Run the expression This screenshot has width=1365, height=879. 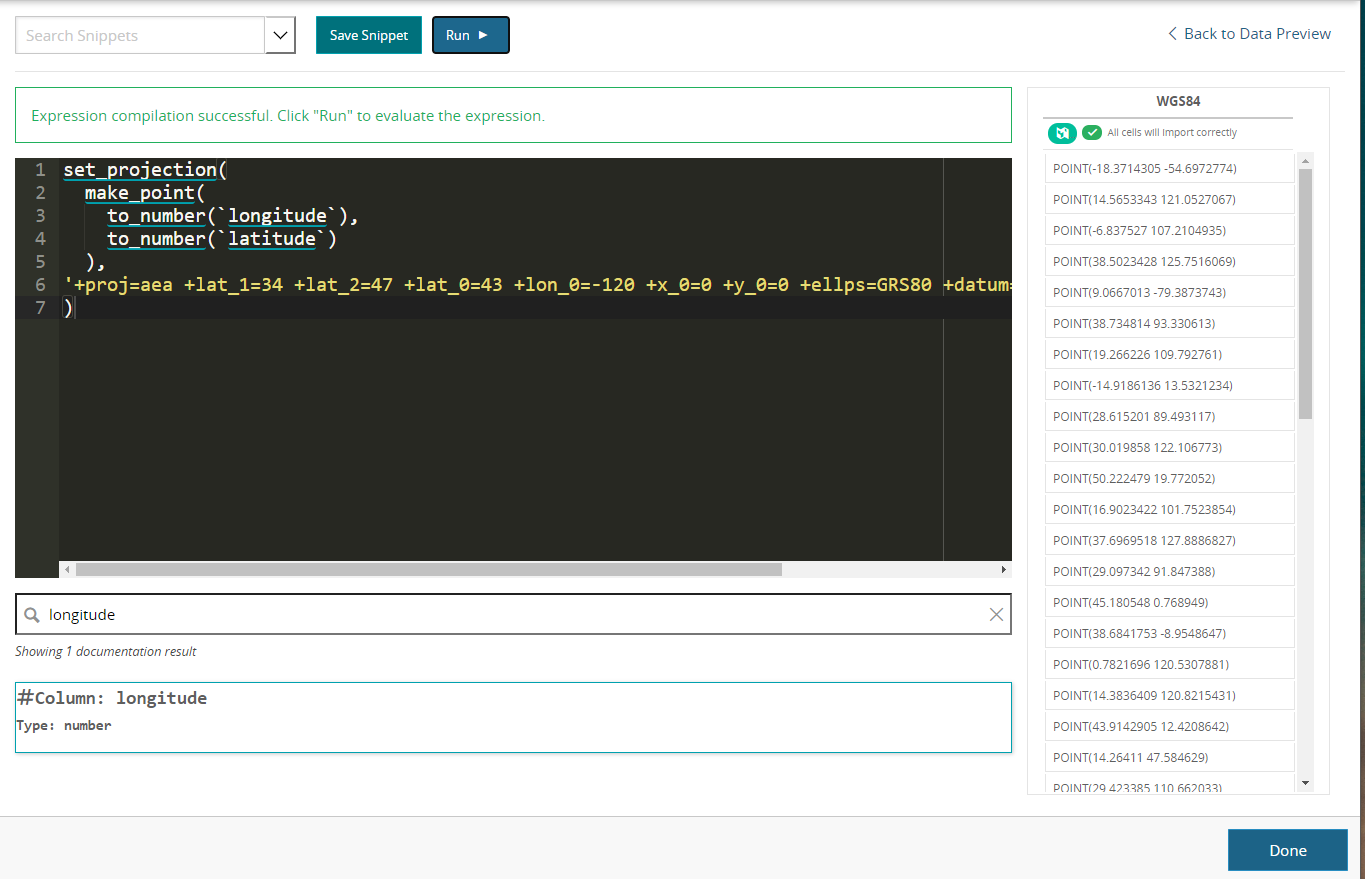click(471, 35)
